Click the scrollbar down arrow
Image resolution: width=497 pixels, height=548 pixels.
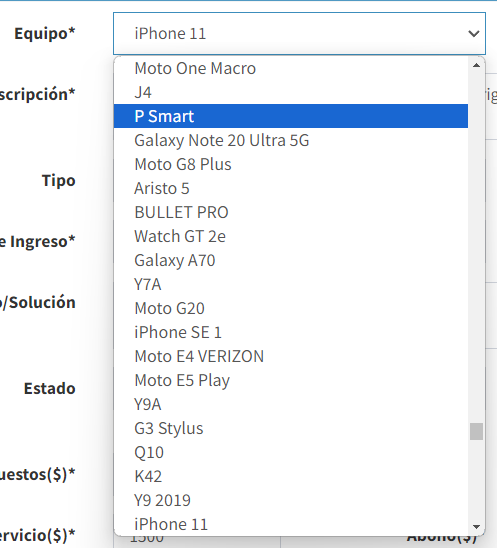[x=476, y=527]
